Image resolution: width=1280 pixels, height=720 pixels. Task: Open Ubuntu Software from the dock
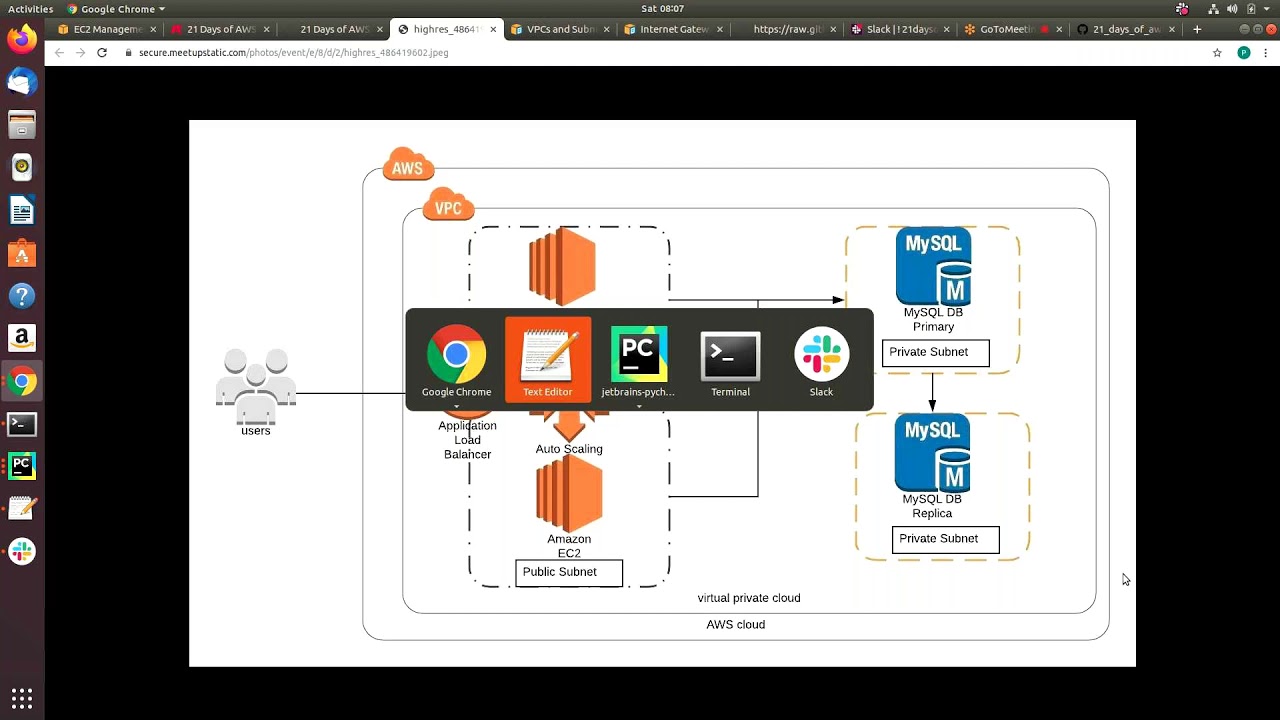point(22,253)
